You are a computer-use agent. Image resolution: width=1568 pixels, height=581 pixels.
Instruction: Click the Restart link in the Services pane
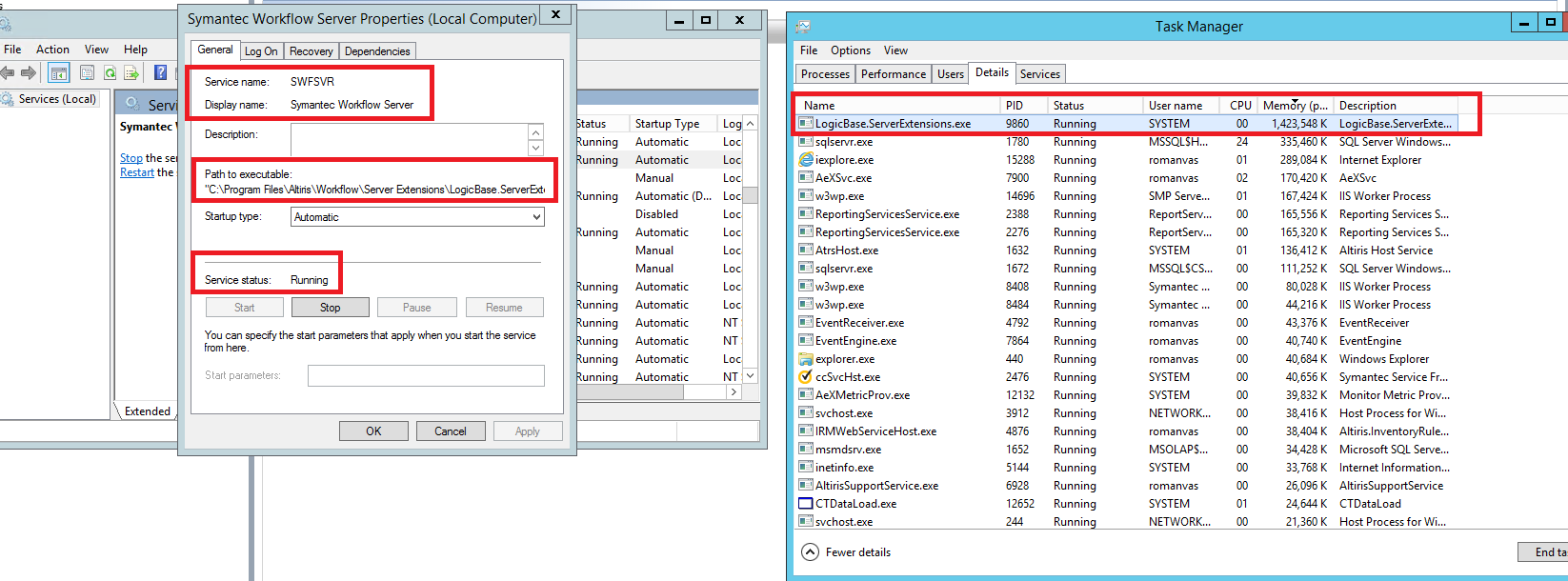137,172
